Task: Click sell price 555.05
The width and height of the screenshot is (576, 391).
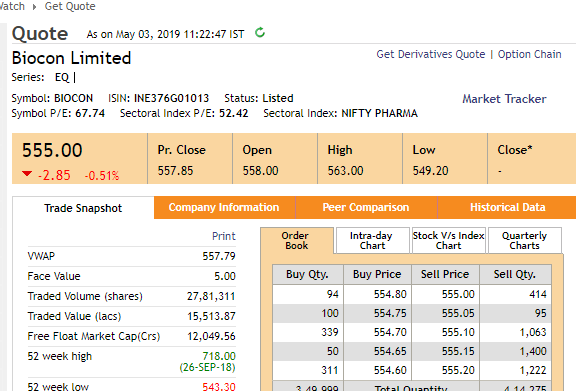Action: click(x=458, y=313)
